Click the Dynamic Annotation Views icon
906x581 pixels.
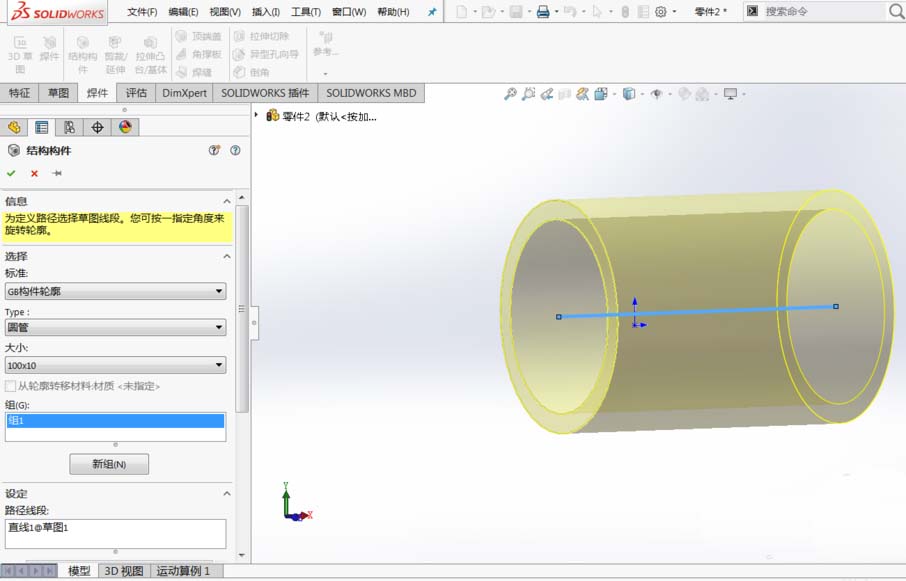click(582, 94)
